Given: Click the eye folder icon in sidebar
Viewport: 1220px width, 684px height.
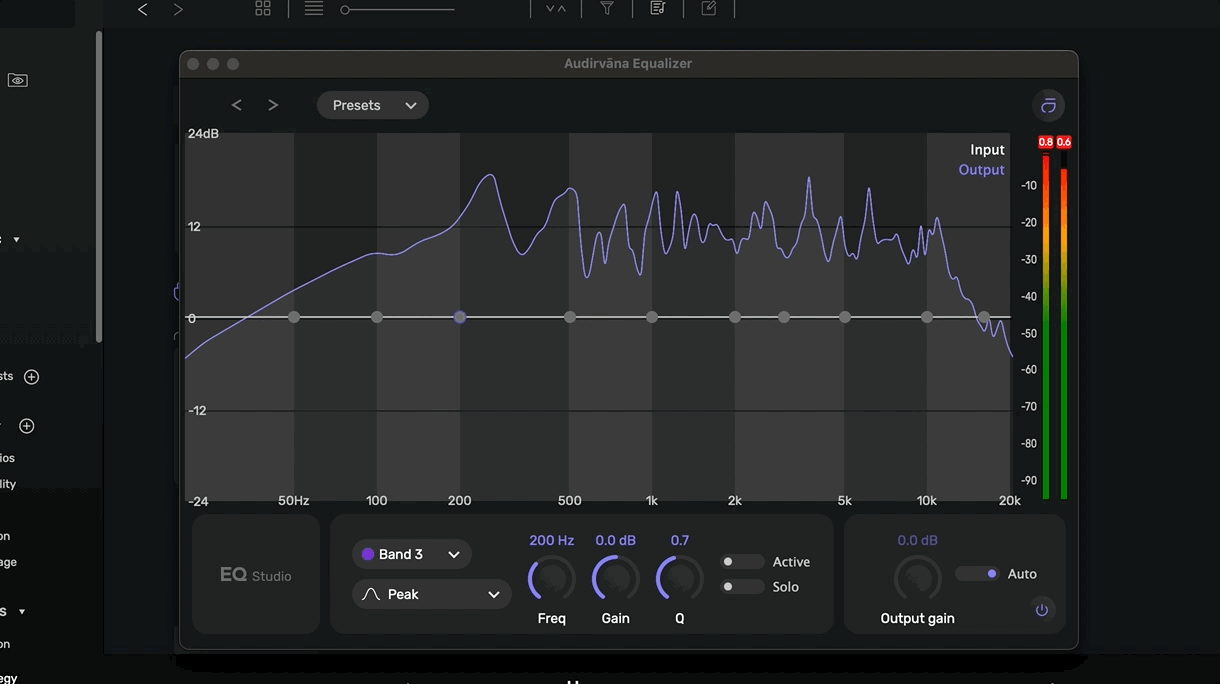Looking at the screenshot, I should pos(17,80).
